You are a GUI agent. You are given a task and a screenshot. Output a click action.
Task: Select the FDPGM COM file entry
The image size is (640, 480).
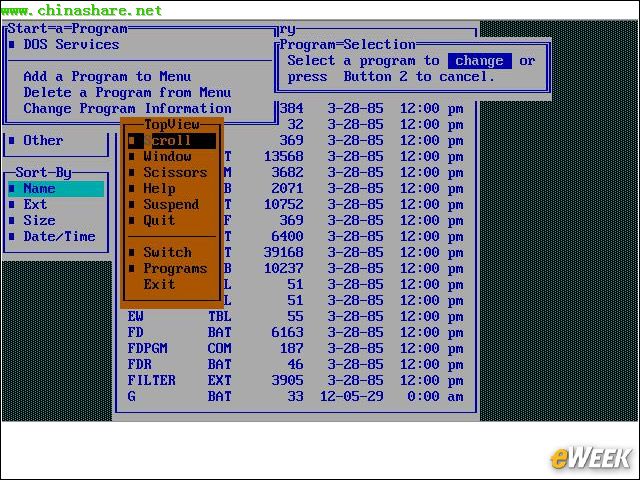296,348
